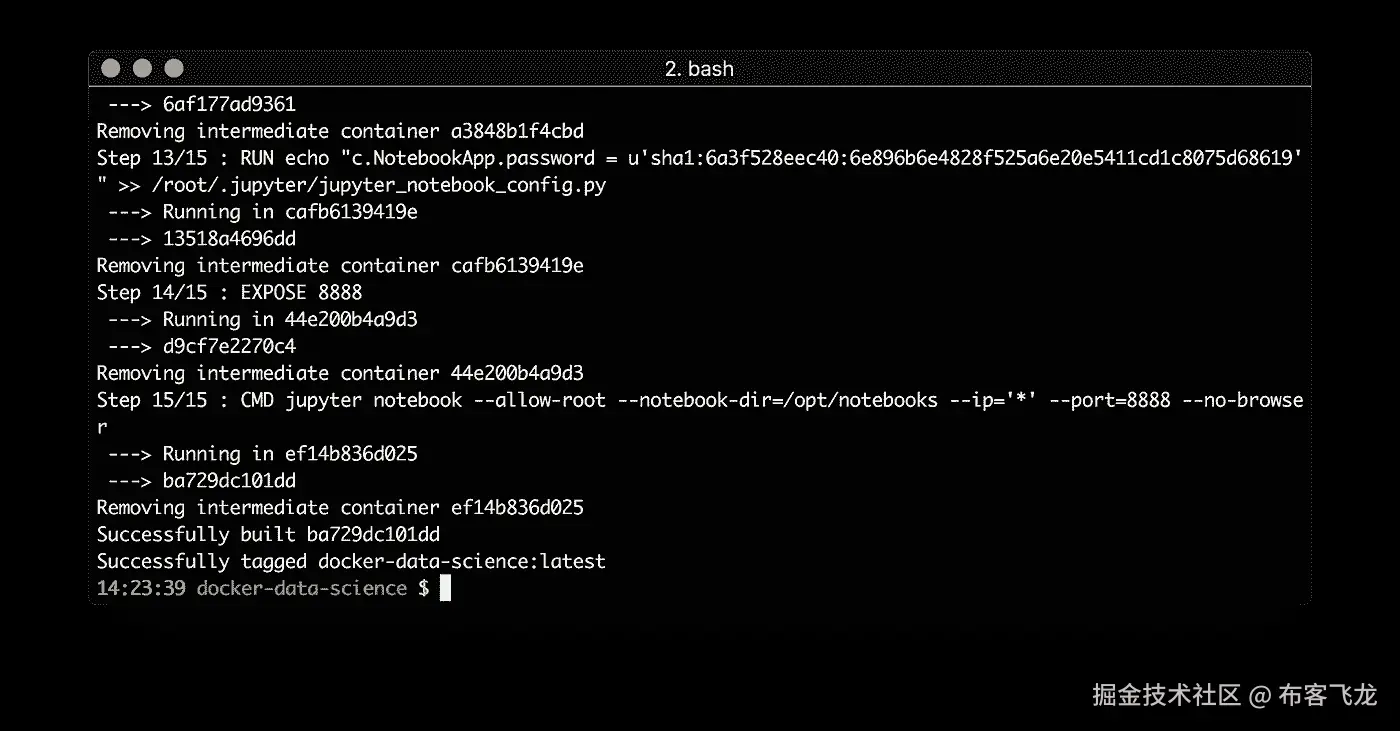This screenshot has width=1400, height=731.
Task: Click the d9cf7e2270c4 layer ID
Action: tap(229, 347)
